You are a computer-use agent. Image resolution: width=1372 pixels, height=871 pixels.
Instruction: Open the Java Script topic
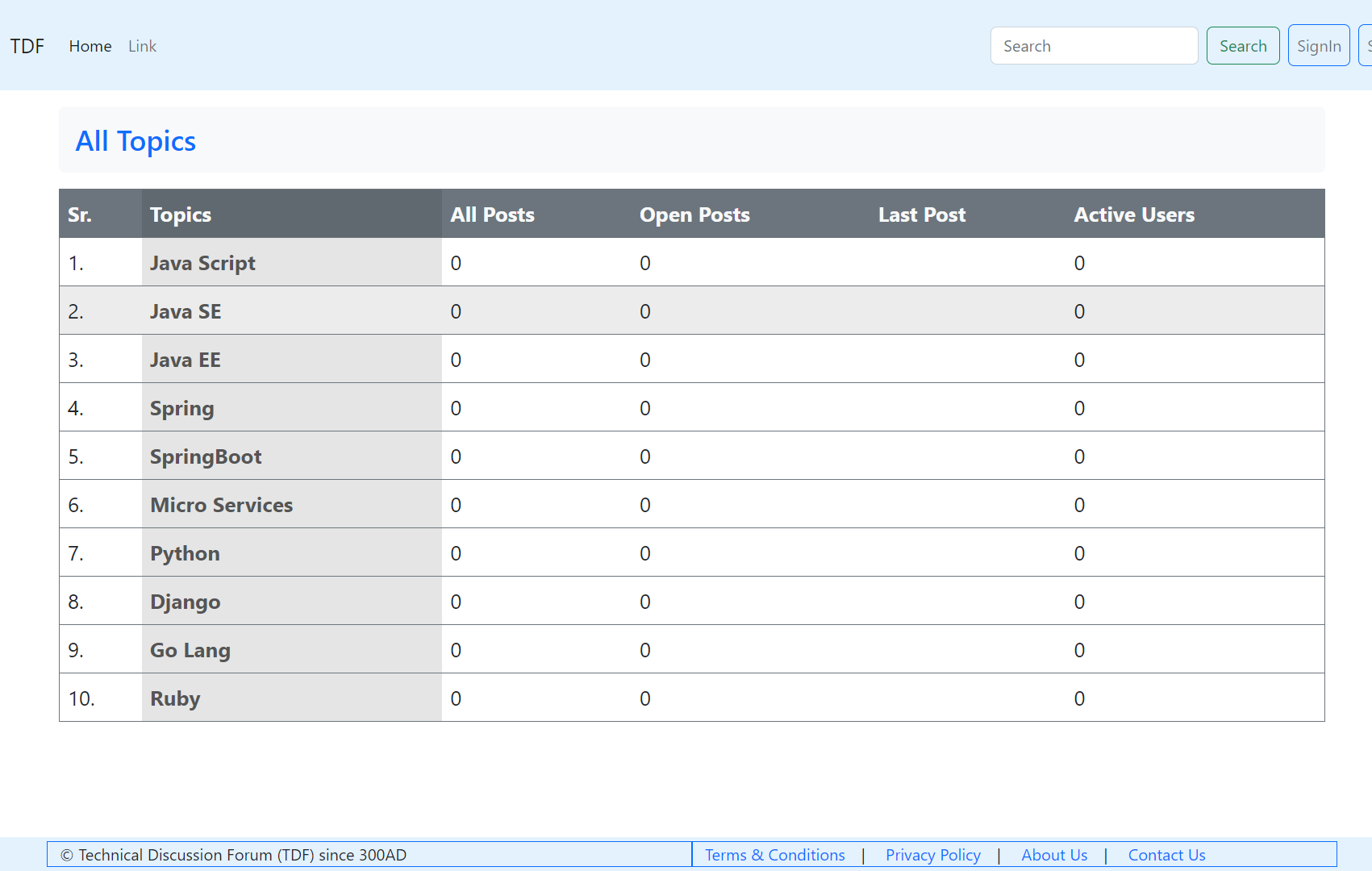(x=202, y=263)
